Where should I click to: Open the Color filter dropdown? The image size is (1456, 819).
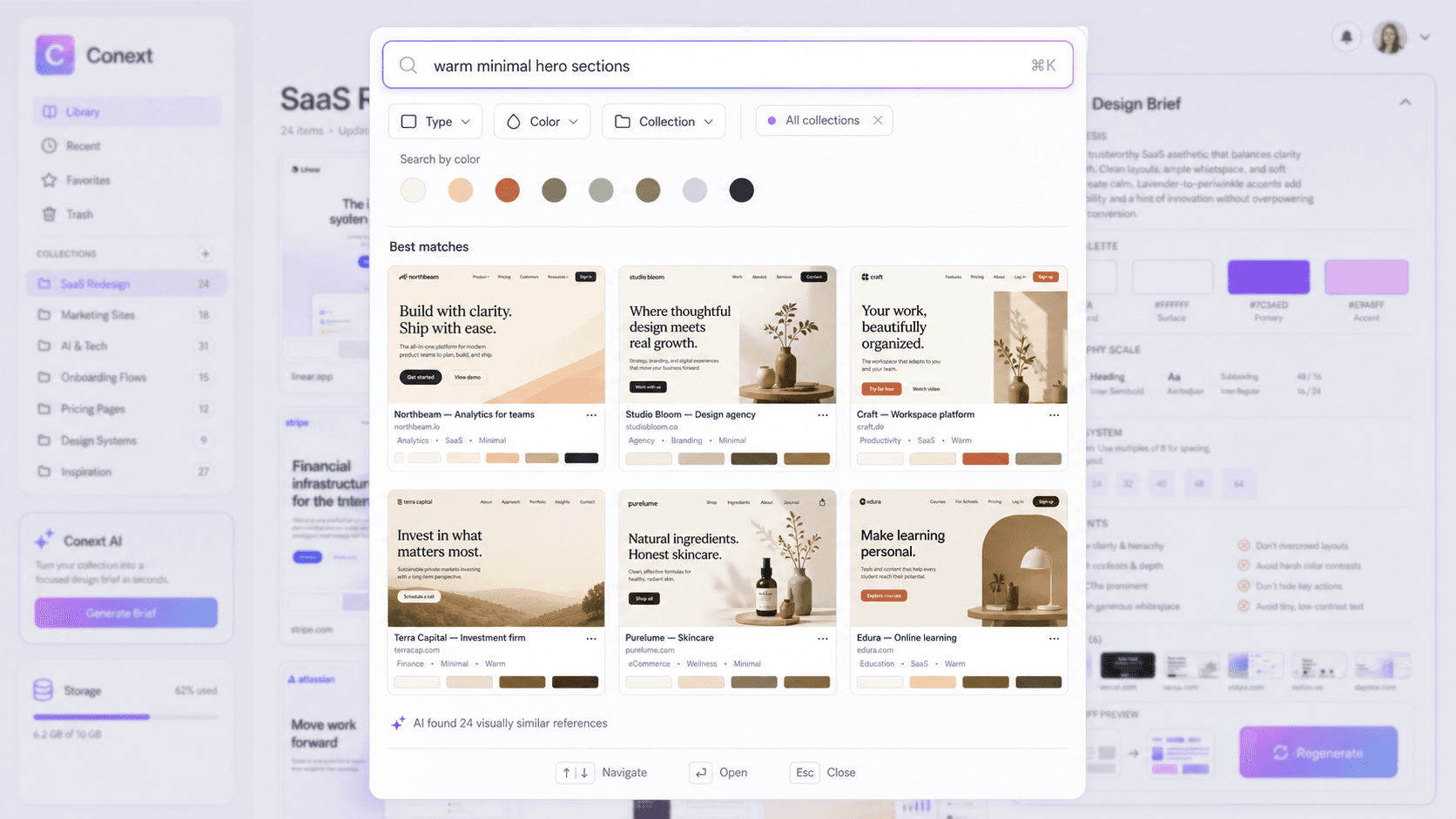(x=542, y=121)
